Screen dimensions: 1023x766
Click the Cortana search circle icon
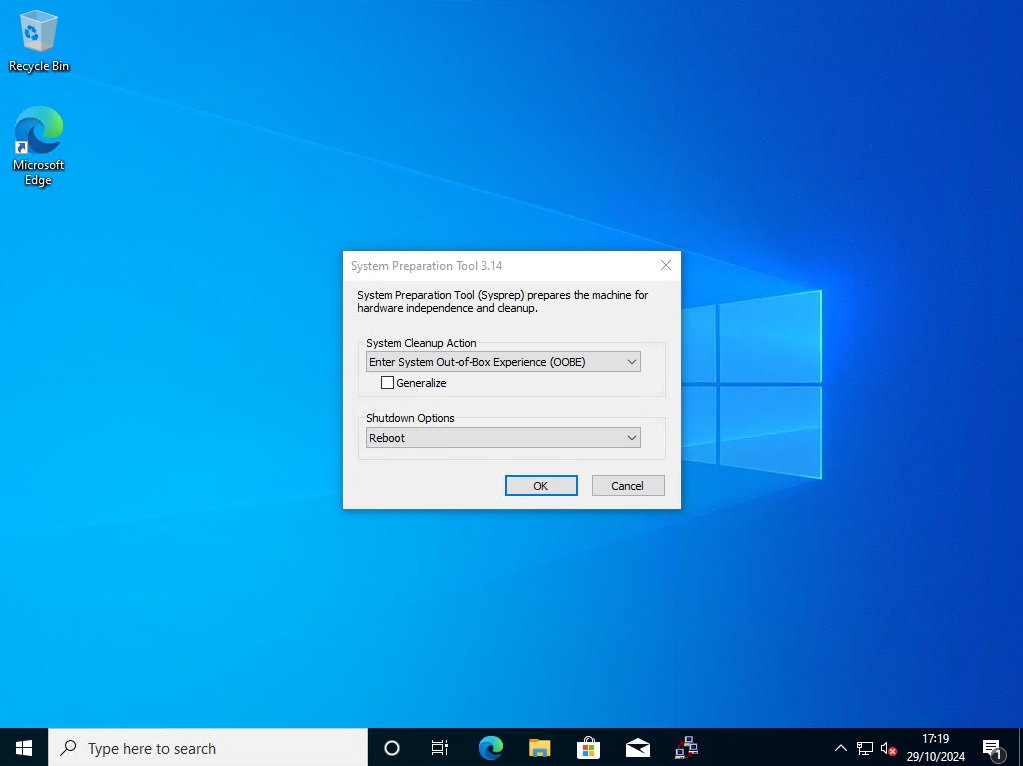pyautogui.click(x=391, y=747)
